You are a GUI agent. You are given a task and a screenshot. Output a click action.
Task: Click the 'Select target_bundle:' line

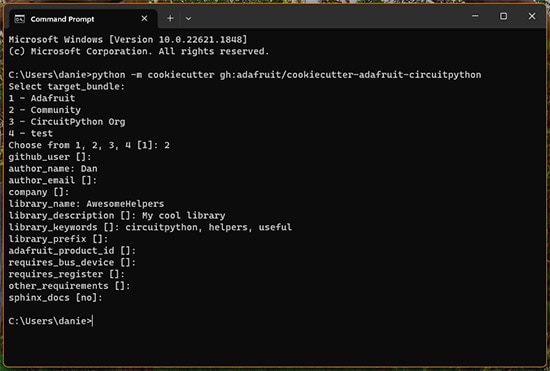pos(67,87)
